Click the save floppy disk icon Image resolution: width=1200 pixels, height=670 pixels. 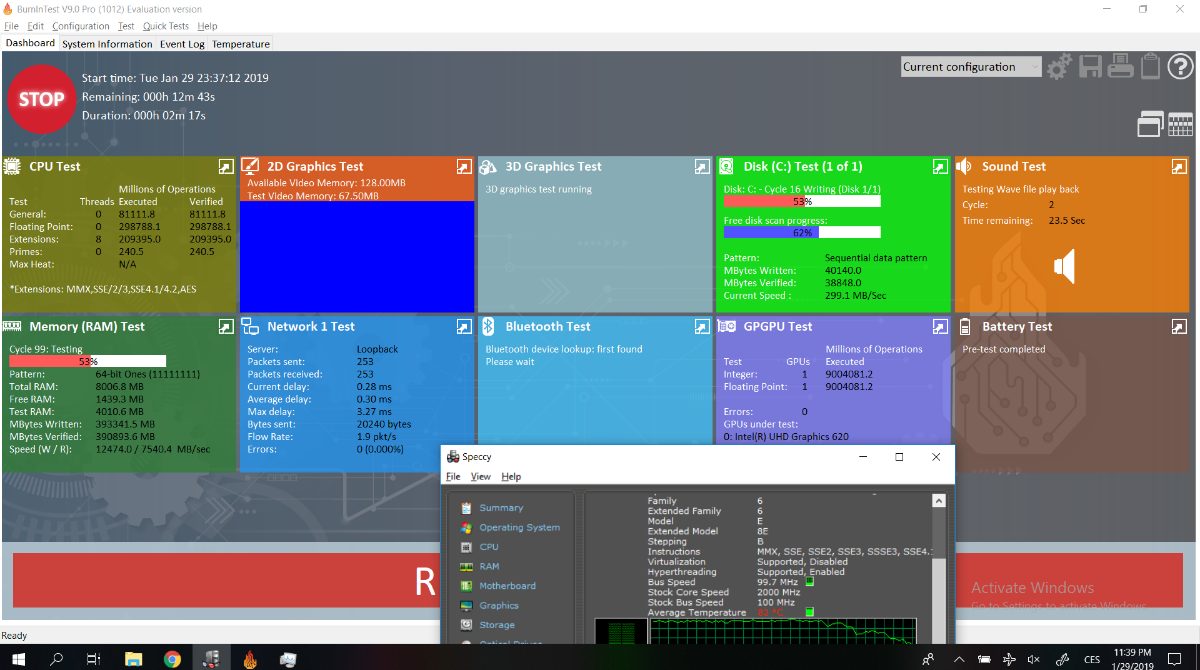pos(1089,67)
